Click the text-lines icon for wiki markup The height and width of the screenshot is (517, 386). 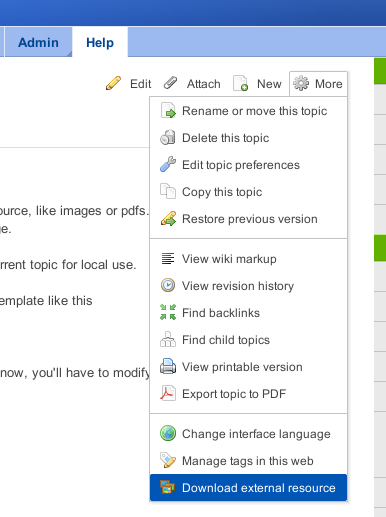click(x=168, y=259)
